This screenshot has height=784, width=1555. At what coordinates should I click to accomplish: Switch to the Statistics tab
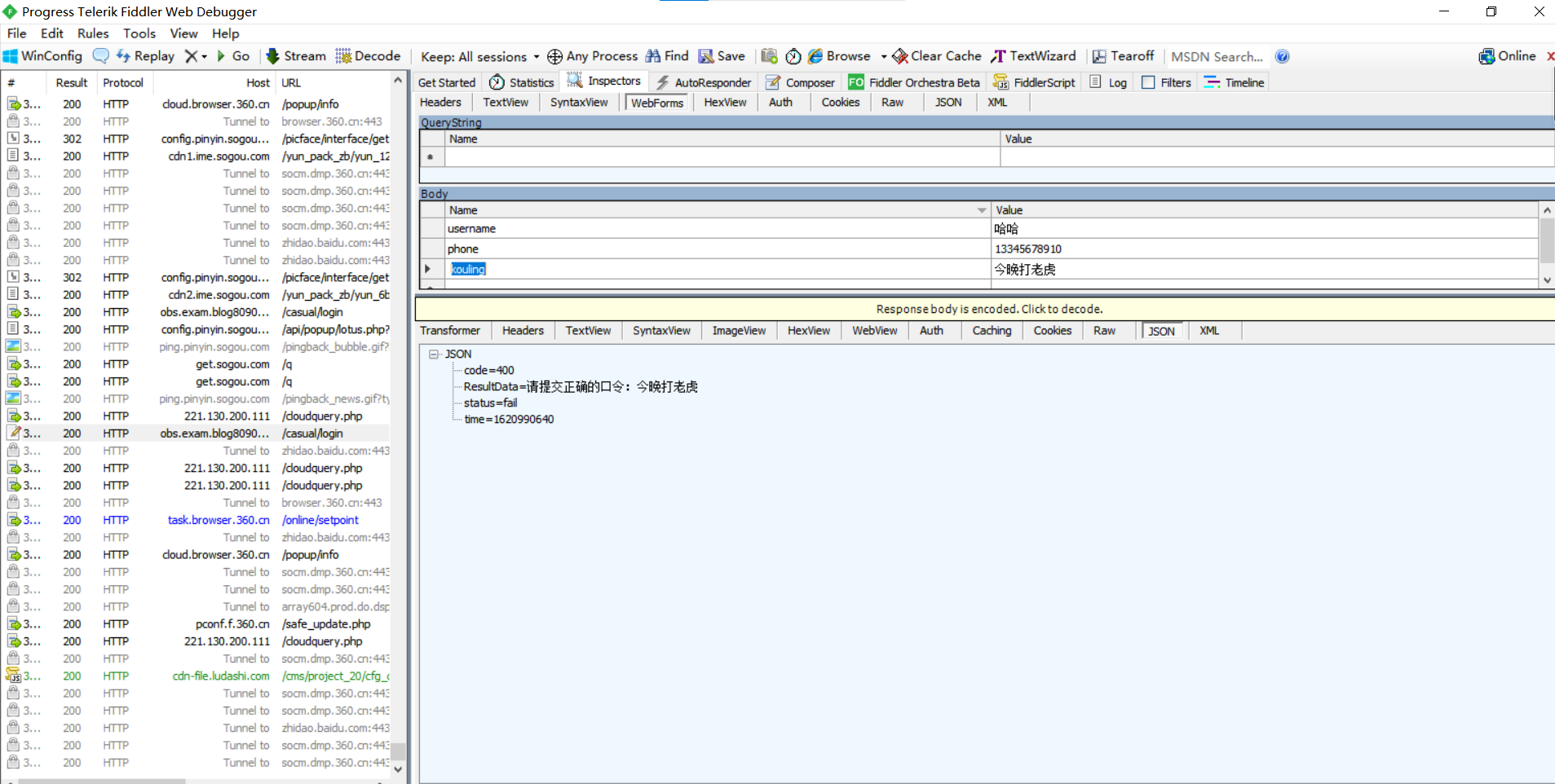point(521,82)
